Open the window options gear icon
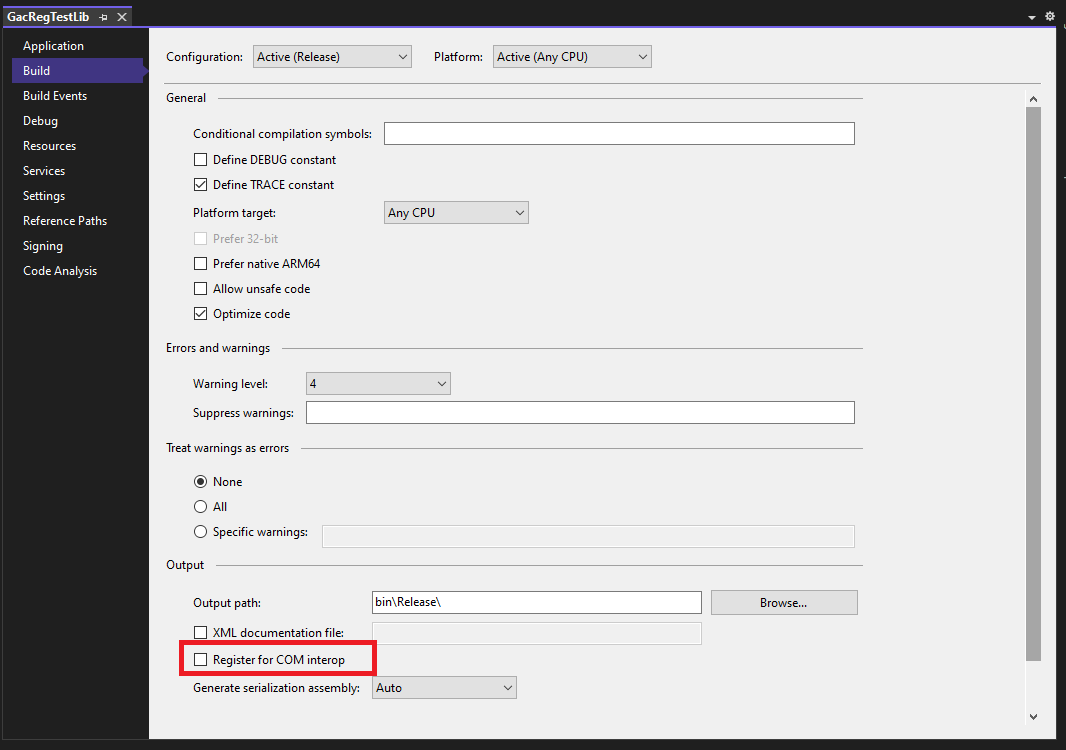Screen dimensions: 1066x750 click(1049, 16)
